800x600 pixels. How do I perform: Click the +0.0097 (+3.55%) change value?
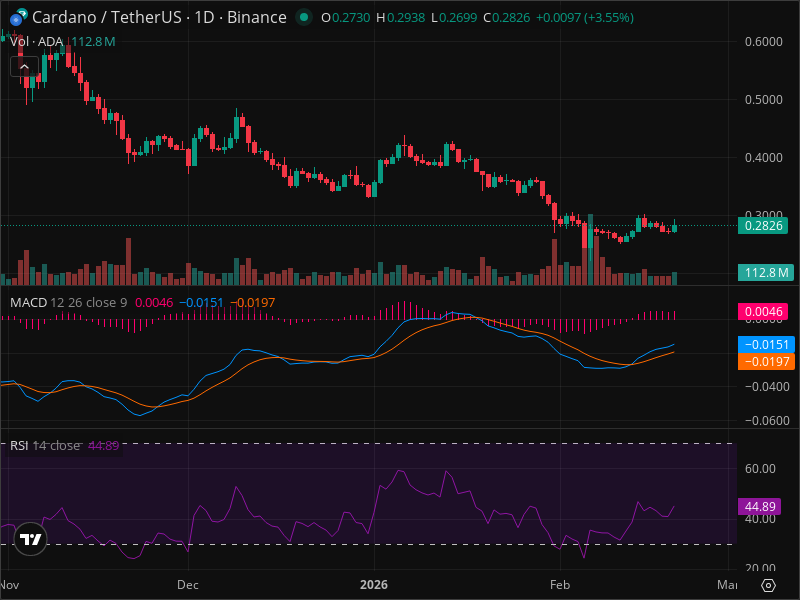coord(585,18)
